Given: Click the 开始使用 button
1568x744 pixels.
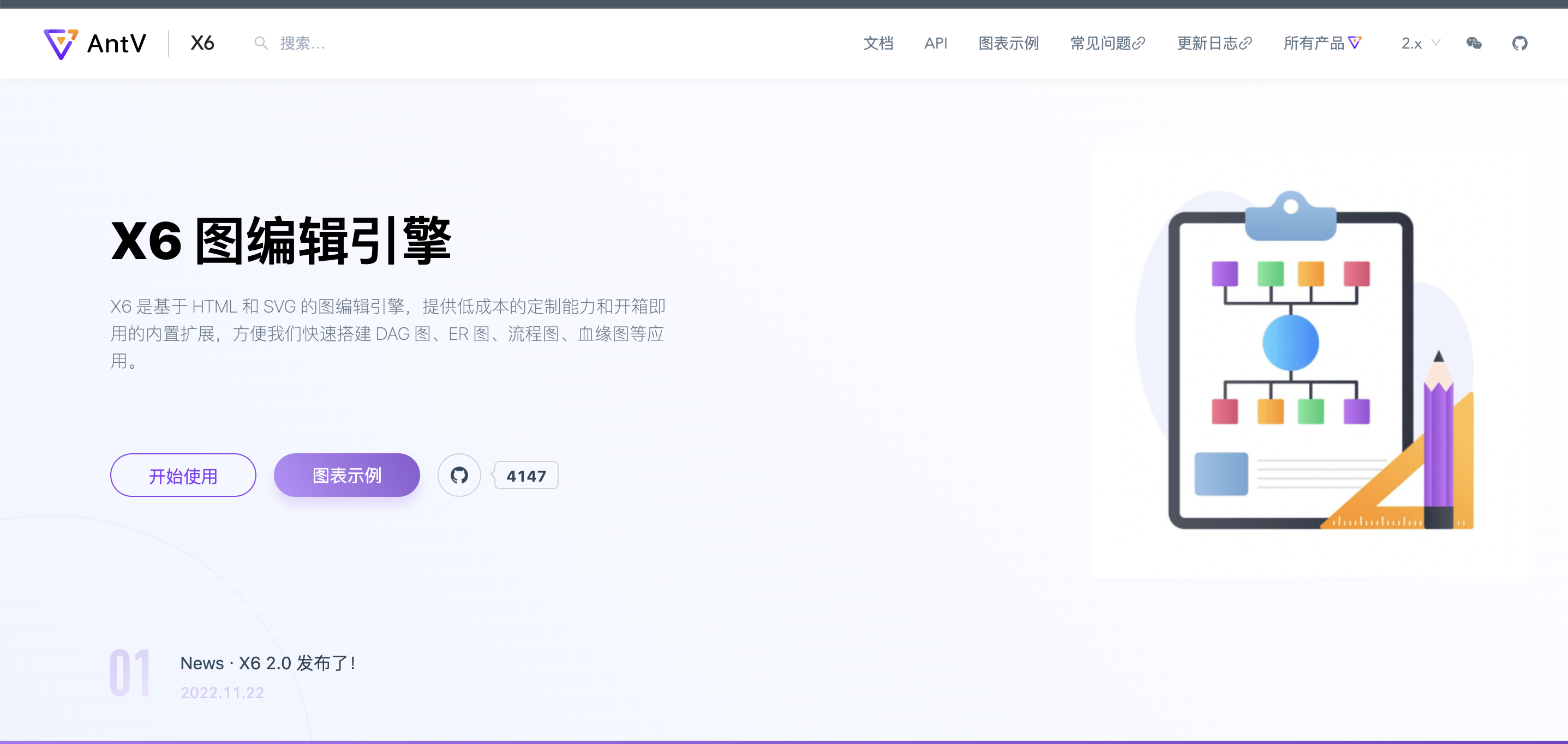Looking at the screenshot, I should [x=183, y=475].
